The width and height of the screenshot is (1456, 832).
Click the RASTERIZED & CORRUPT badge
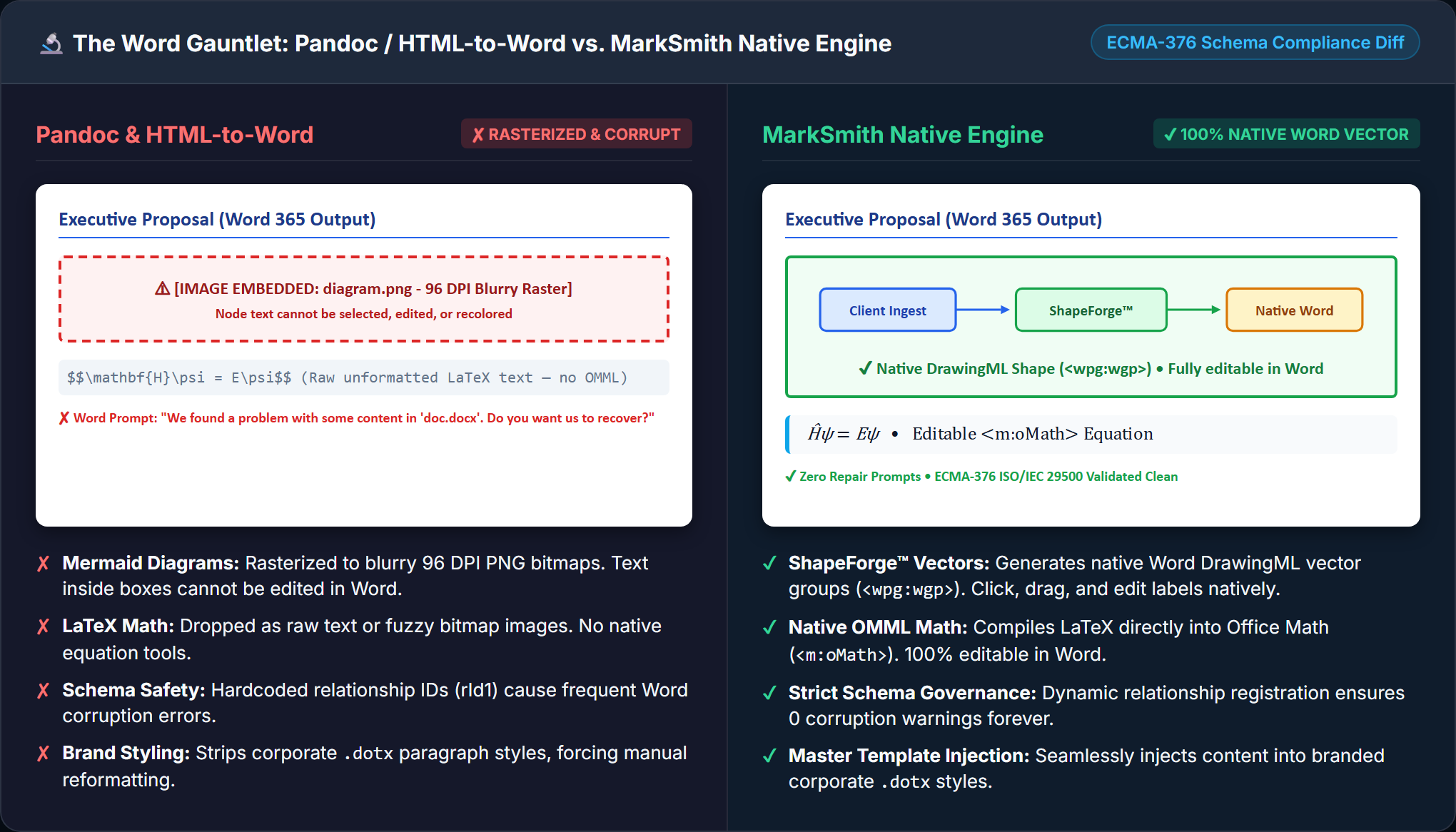coord(576,134)
